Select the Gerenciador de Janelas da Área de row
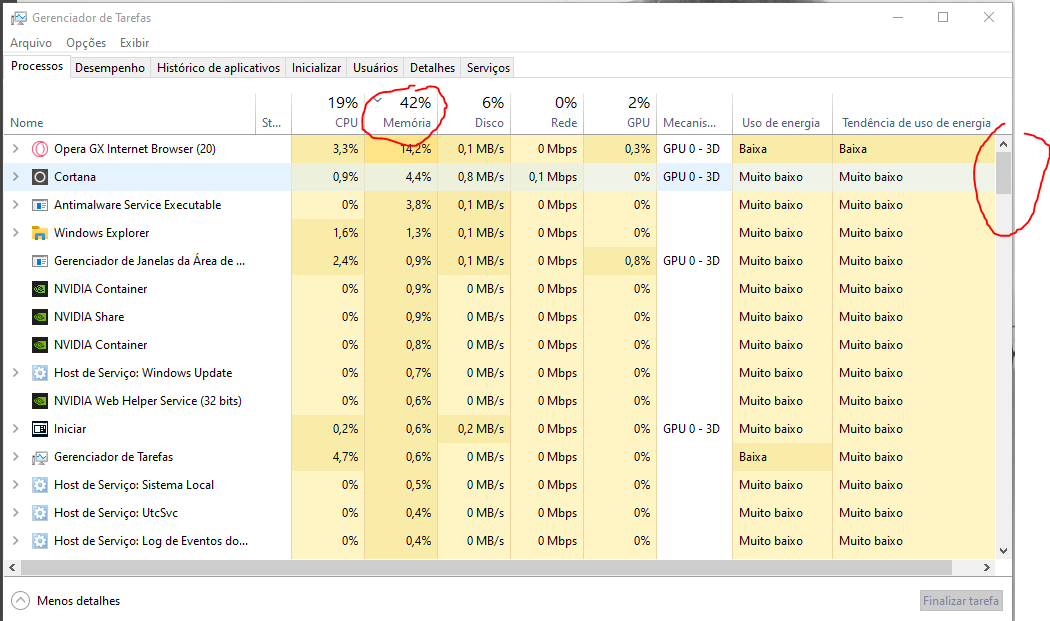The height and width of the screenshot is (621, 1050). tap(499, 261)
